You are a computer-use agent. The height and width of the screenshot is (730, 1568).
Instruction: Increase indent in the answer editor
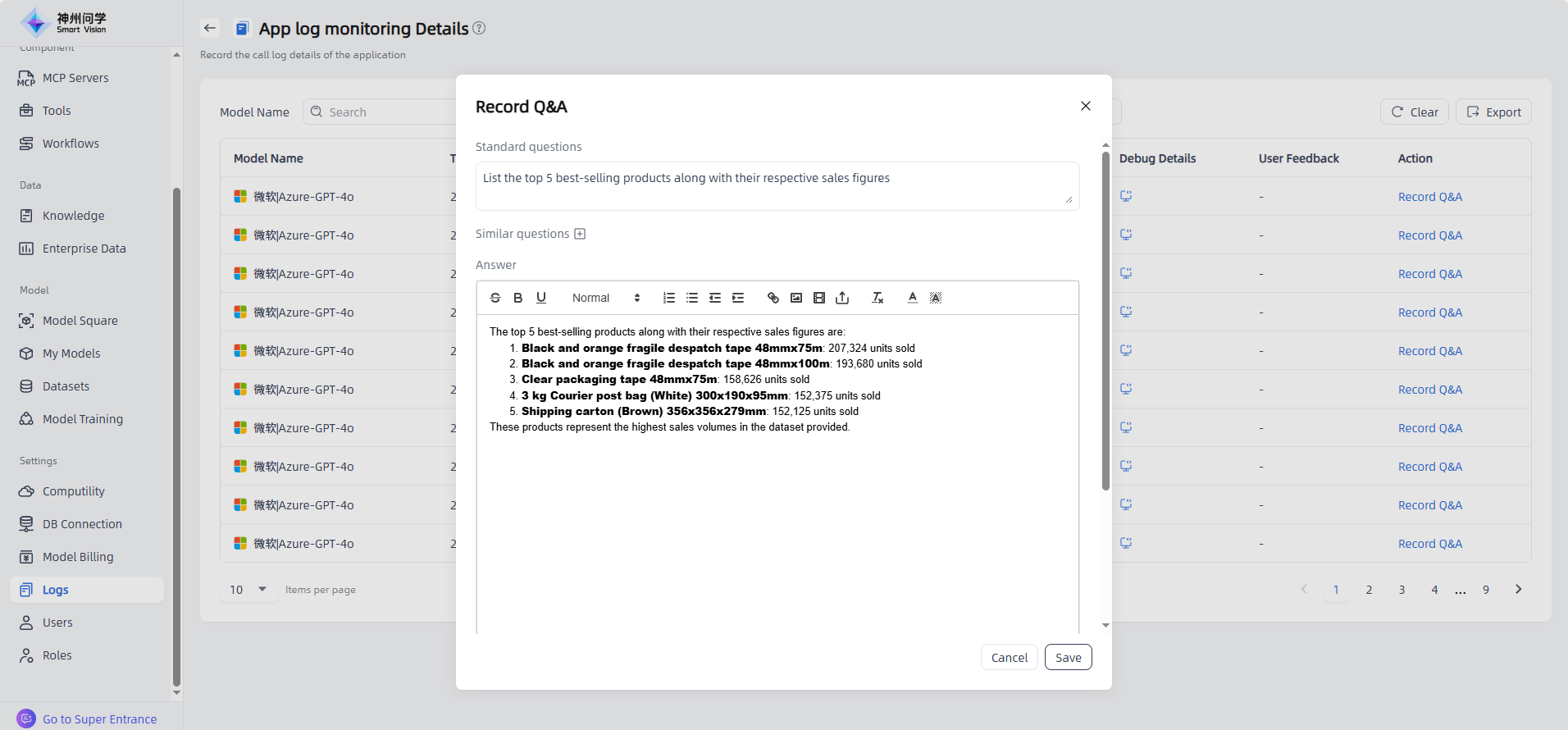738,298
